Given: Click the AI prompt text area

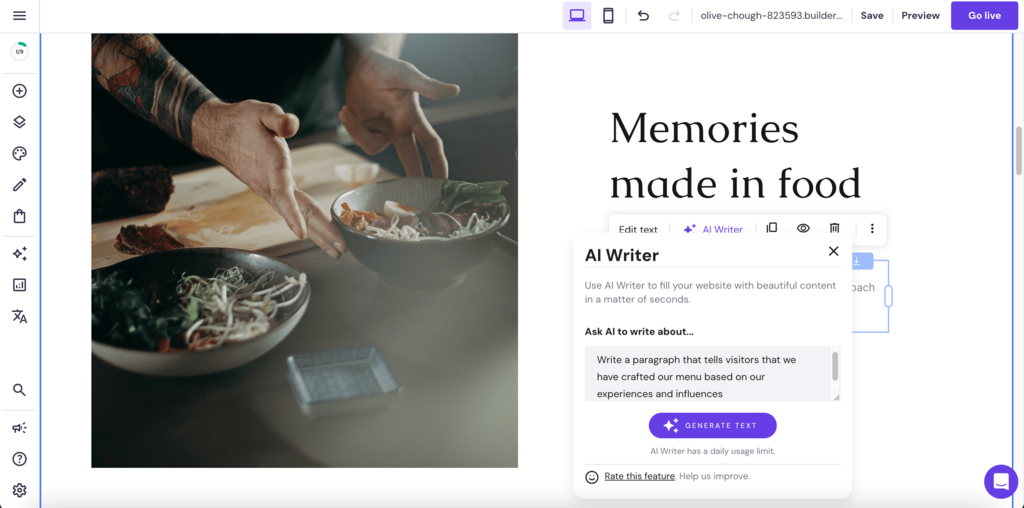Looking at the screenshot, I should tap(708, 373).
